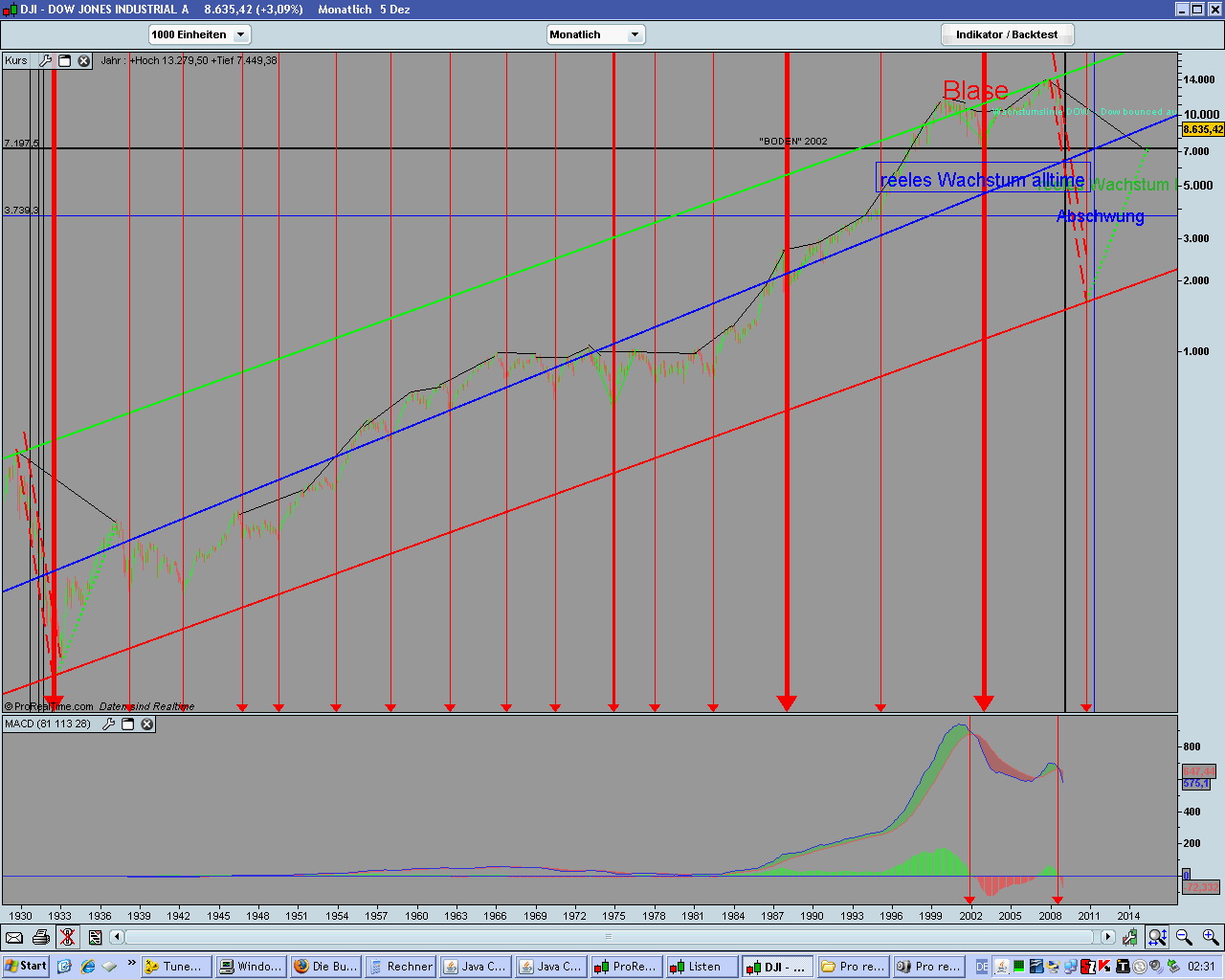The height and width of the screenshot is (980, 1225).
Task: Open Kurs panel wrench settings
Action: pyautogui.click(x=45, y=60)
